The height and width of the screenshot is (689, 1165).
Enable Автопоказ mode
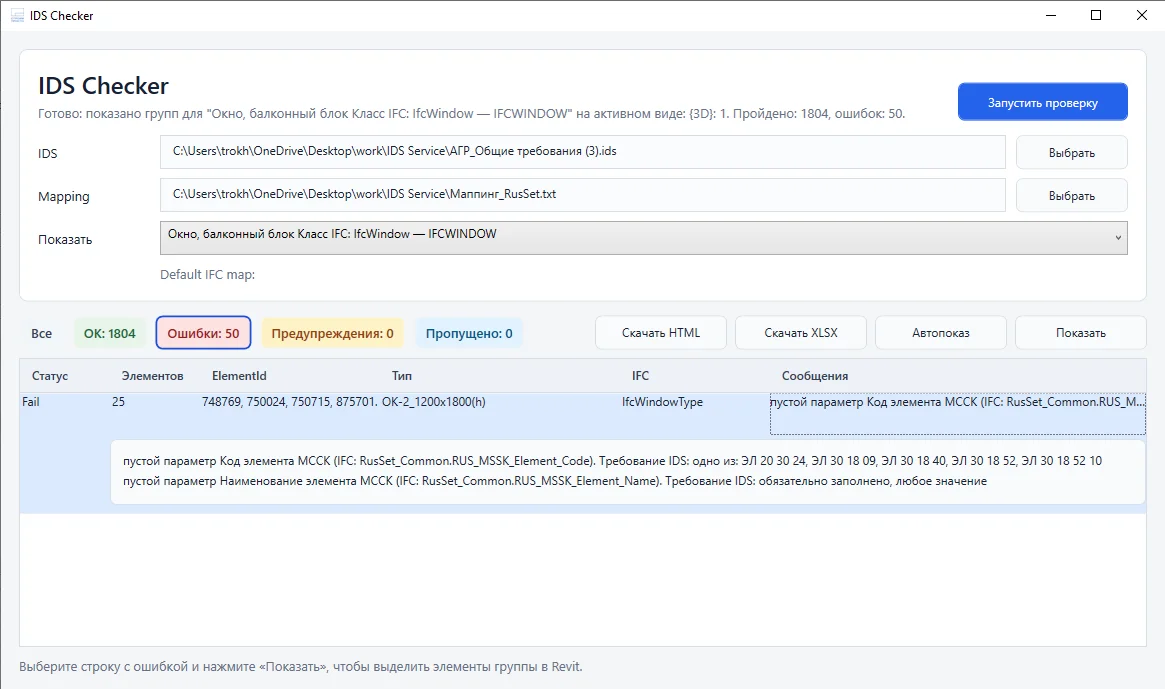pos(941,333)
